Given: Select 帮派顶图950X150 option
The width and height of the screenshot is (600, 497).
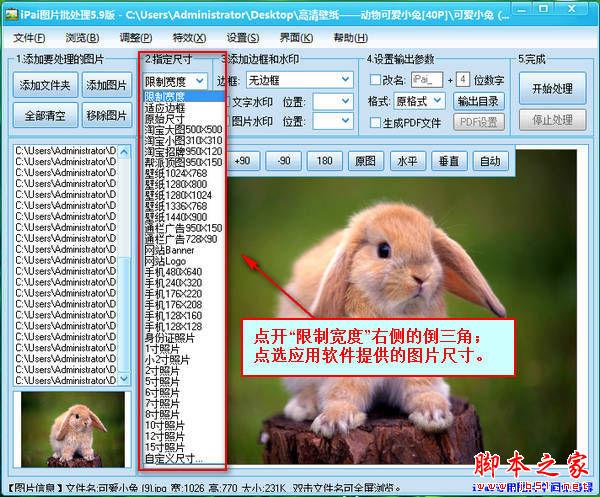Looking at the screenshot, I should pos(183,162).
